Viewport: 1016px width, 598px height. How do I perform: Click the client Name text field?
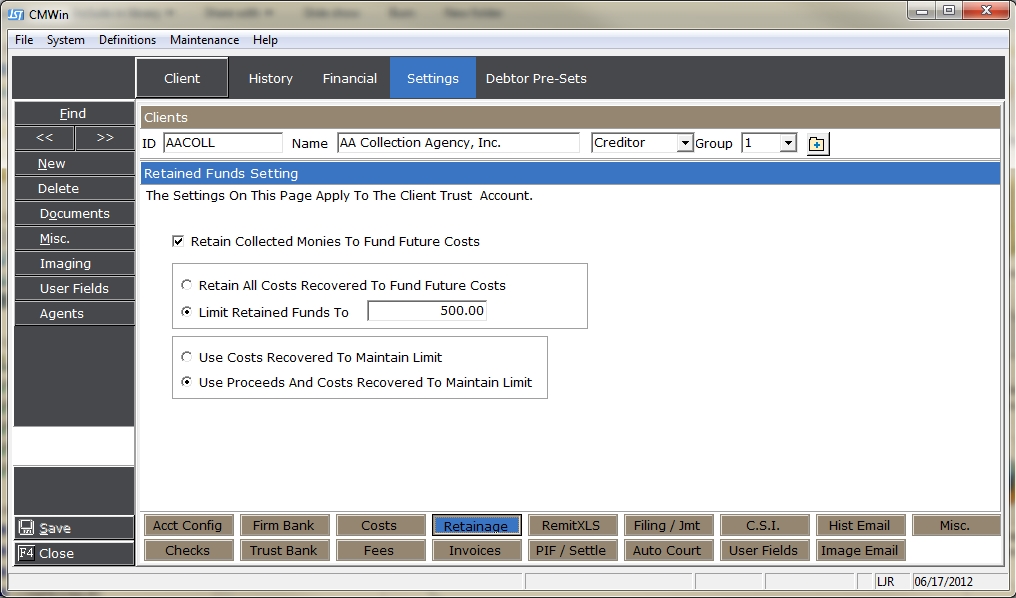458,143
